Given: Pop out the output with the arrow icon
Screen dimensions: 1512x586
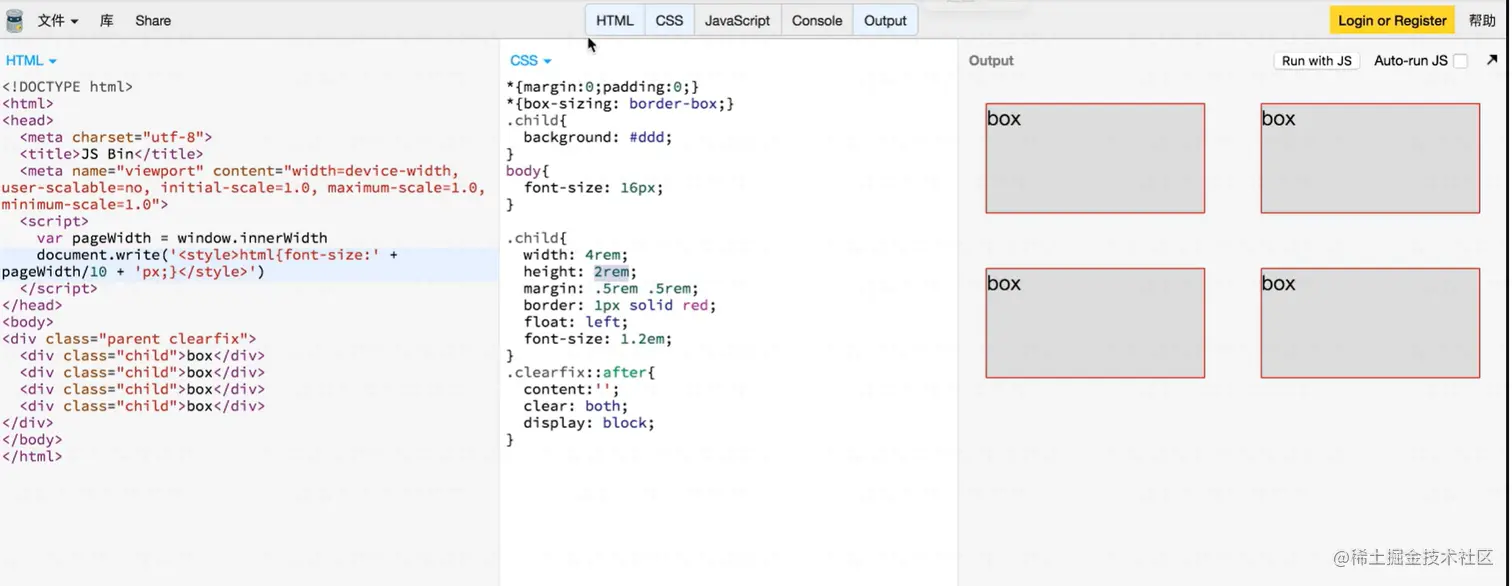Looking at the screenshot, I should point(1492,60).
